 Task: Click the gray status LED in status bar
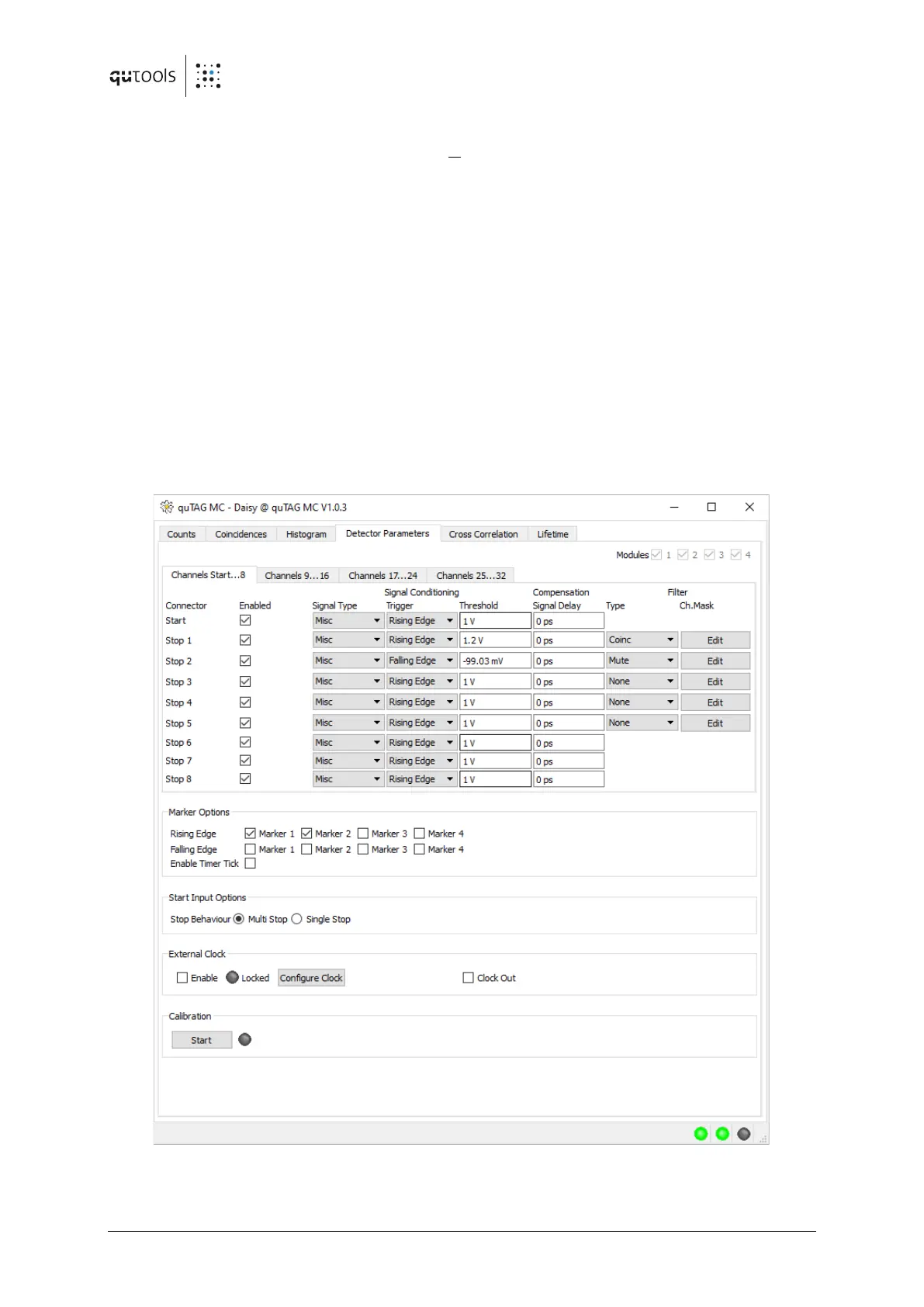coord(744,1134)
